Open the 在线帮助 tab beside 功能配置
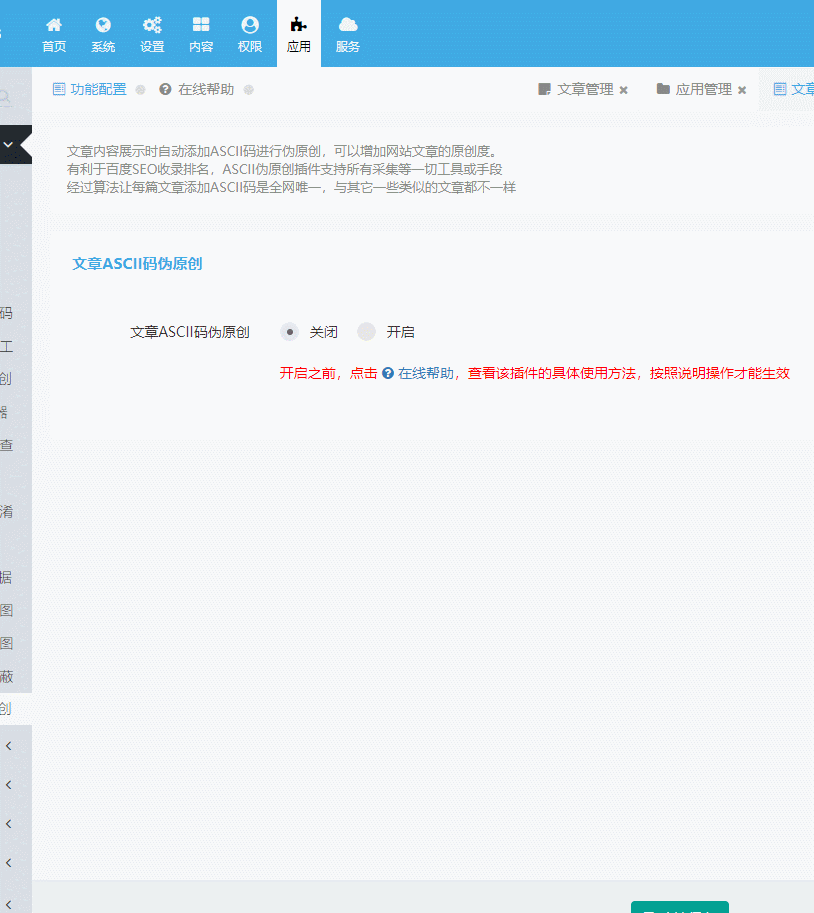 197,89
